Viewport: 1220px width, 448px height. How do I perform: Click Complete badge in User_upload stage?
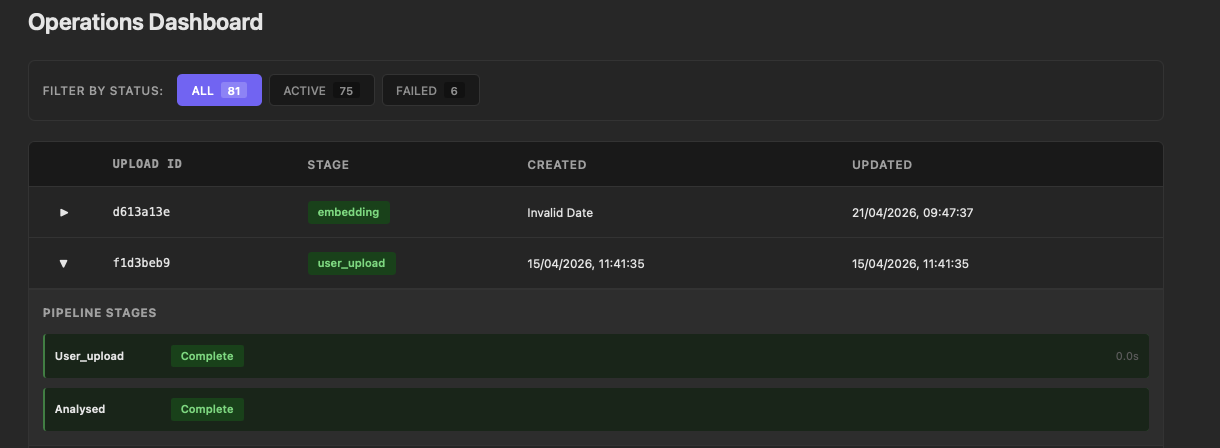(x=207, y=356)
